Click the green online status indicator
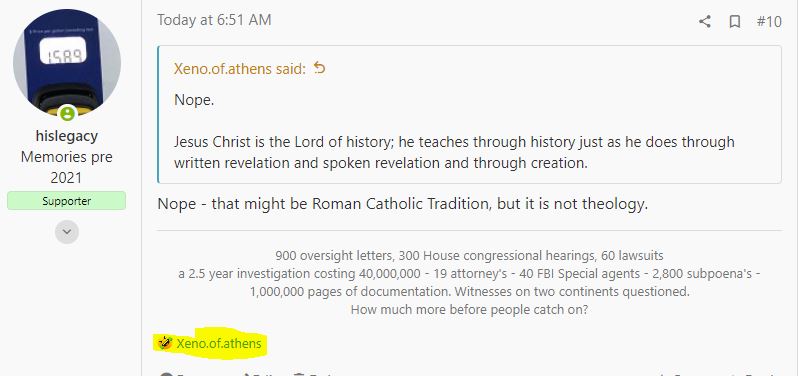Viewport: 798px width, 376px height. click(x=67, y=113)
